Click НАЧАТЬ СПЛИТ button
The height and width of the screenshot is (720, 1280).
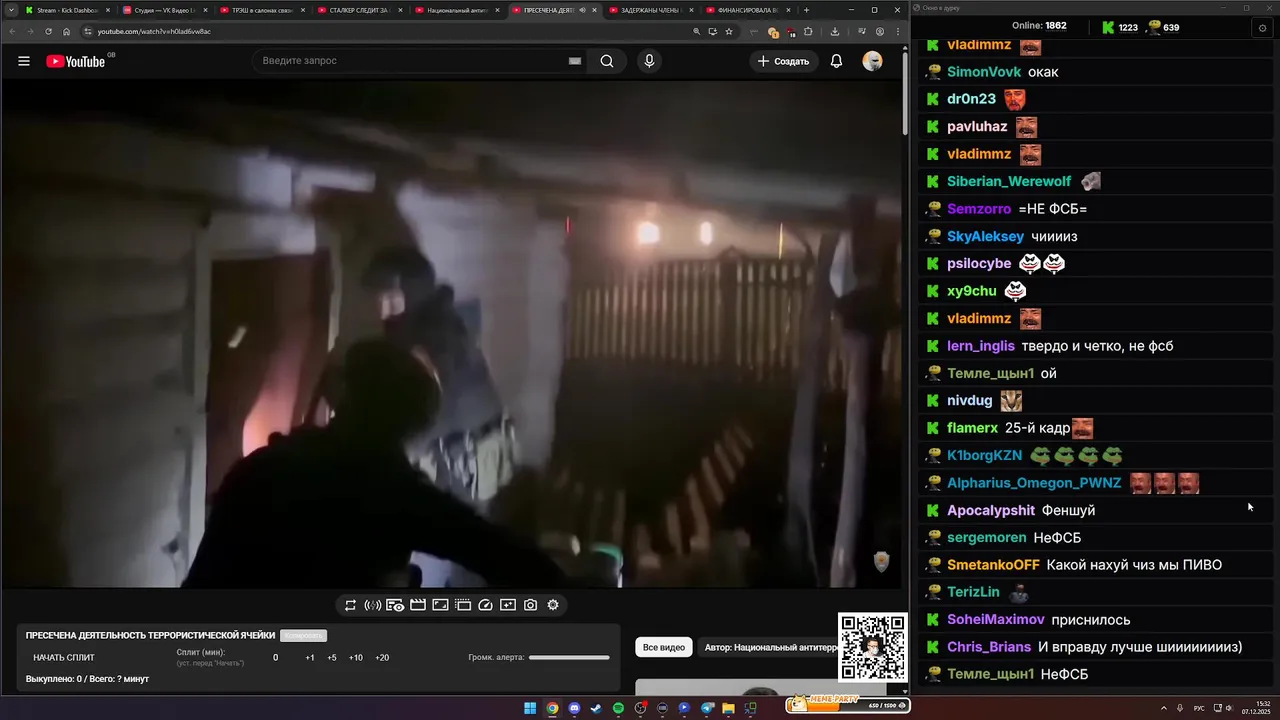[x=64, y=658]
